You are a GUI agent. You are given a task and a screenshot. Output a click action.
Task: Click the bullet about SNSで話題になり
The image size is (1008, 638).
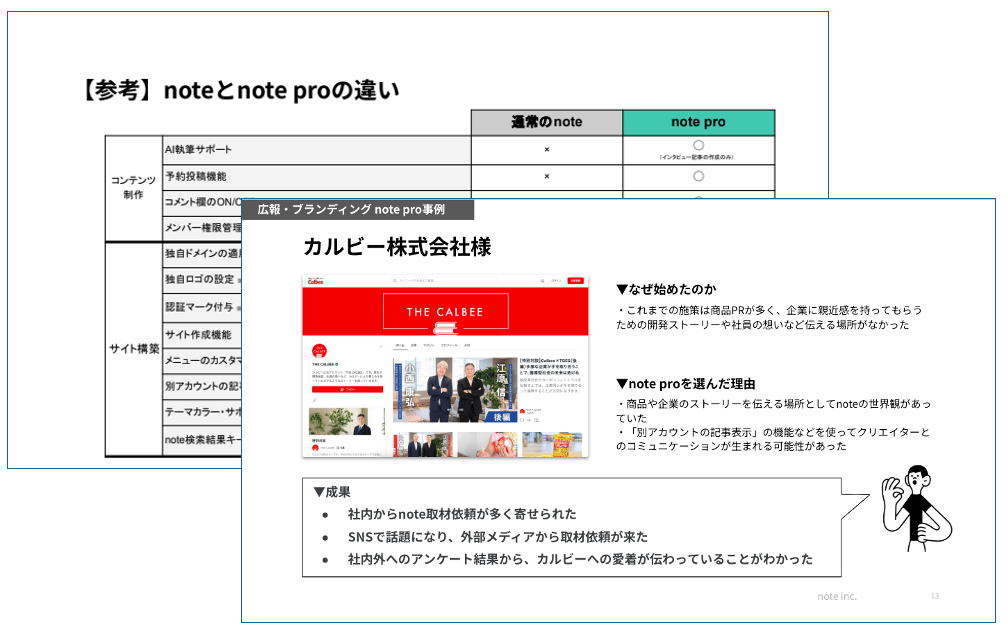498,536
